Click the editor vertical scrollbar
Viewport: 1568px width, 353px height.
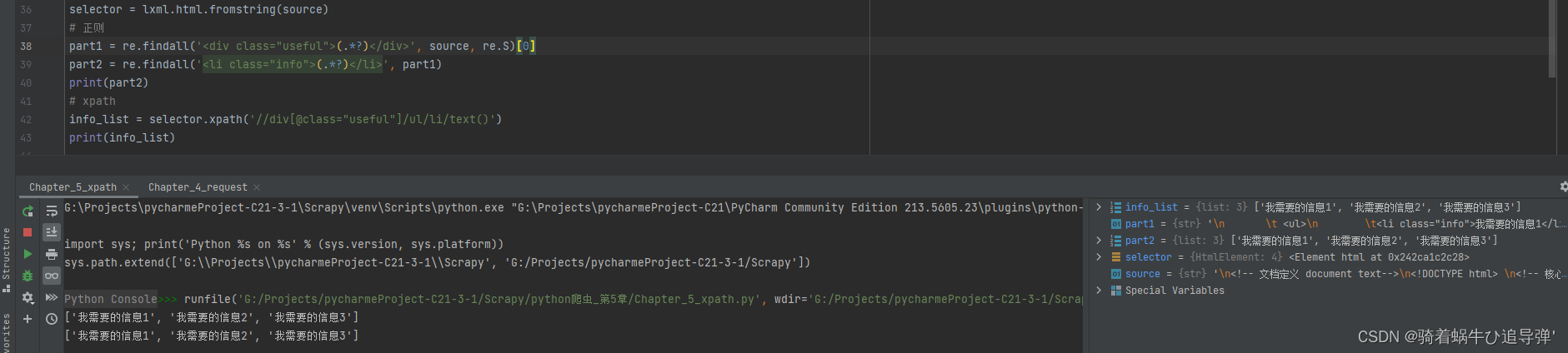point(1552,39)
